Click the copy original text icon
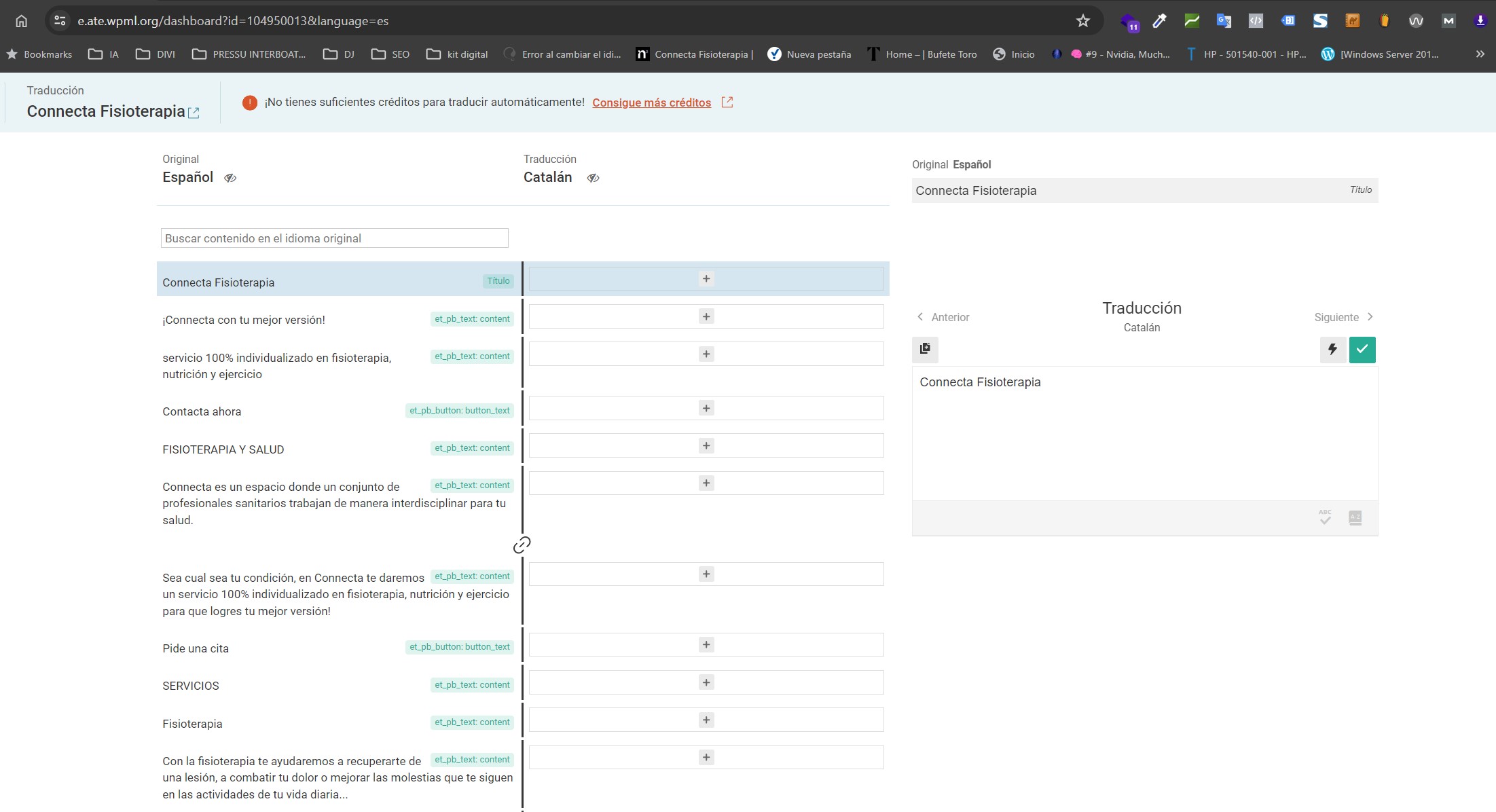 pos(925,349)
